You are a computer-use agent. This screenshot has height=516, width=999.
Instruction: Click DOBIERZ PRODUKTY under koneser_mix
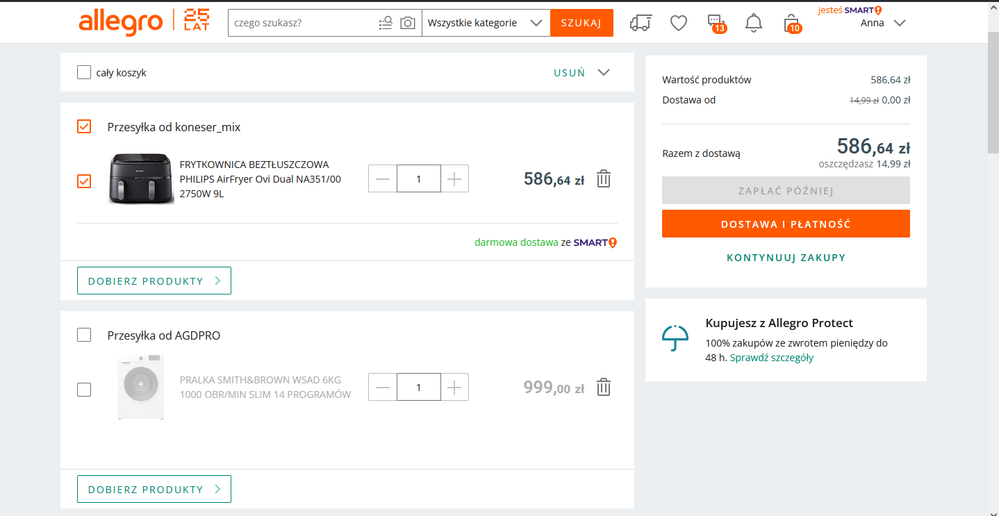(x=154, y=281)
